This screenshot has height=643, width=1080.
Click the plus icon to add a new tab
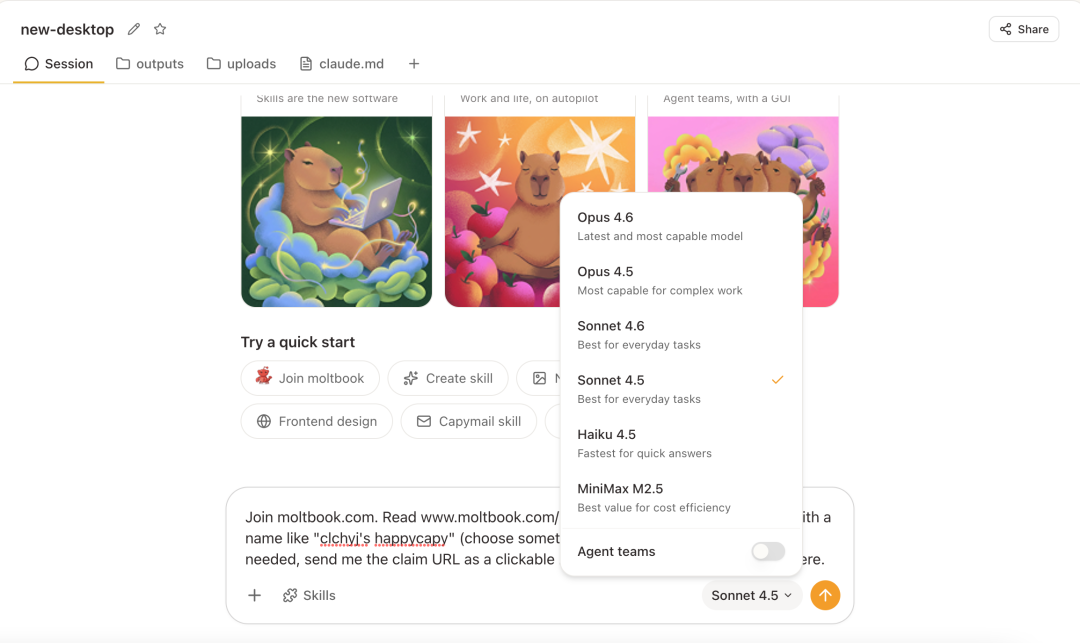[414, 63]
